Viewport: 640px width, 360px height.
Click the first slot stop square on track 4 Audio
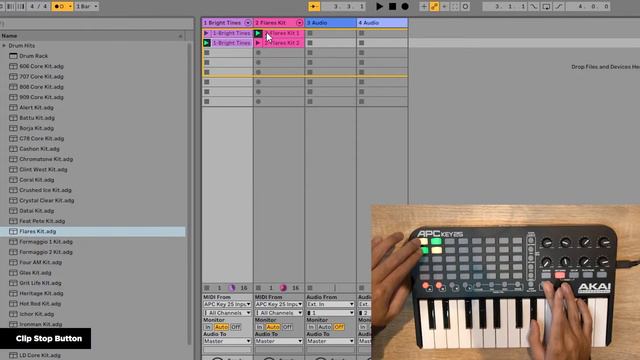[x=361, y=33]
